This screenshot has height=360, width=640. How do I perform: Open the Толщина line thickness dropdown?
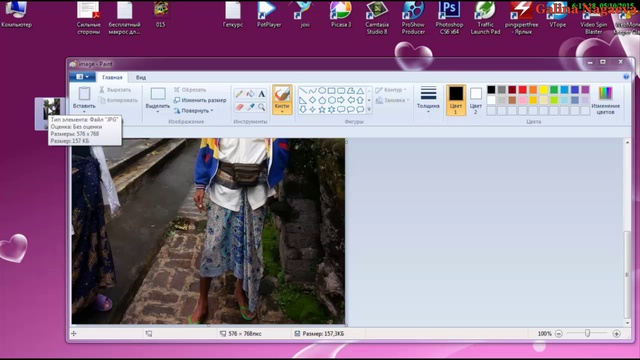pyautogui.click(x=428, y=100)
